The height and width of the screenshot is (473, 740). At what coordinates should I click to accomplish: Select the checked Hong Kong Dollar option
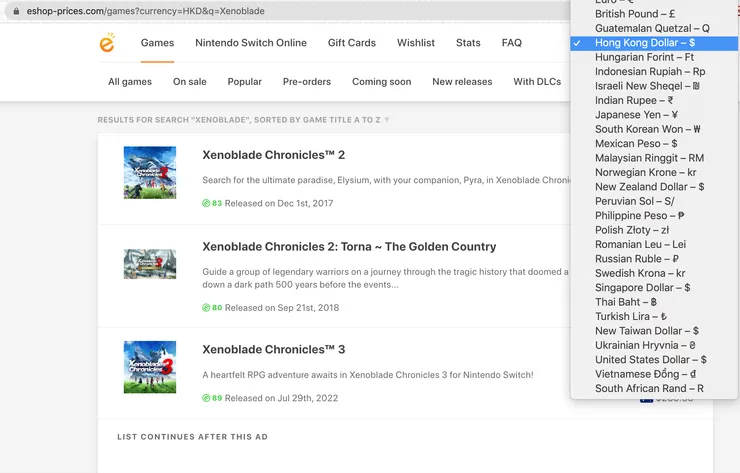(x=654, y=43)
